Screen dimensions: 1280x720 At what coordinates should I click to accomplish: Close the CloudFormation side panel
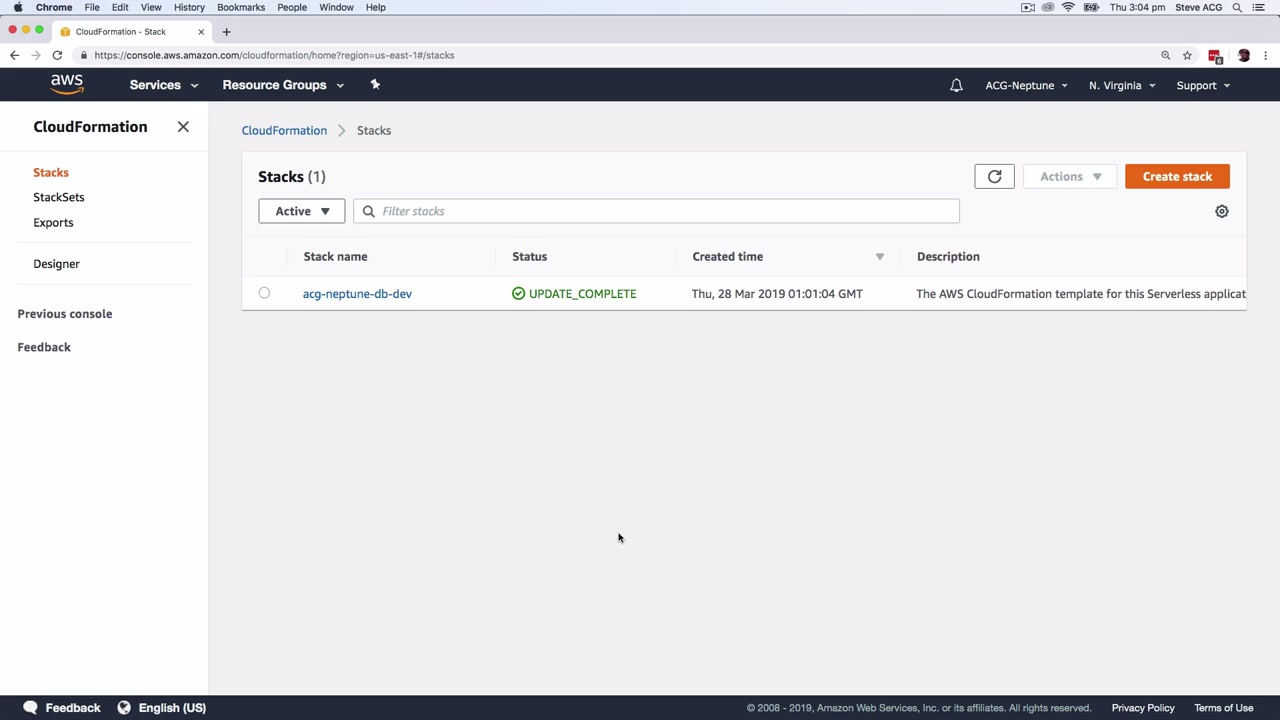[183, 127]
